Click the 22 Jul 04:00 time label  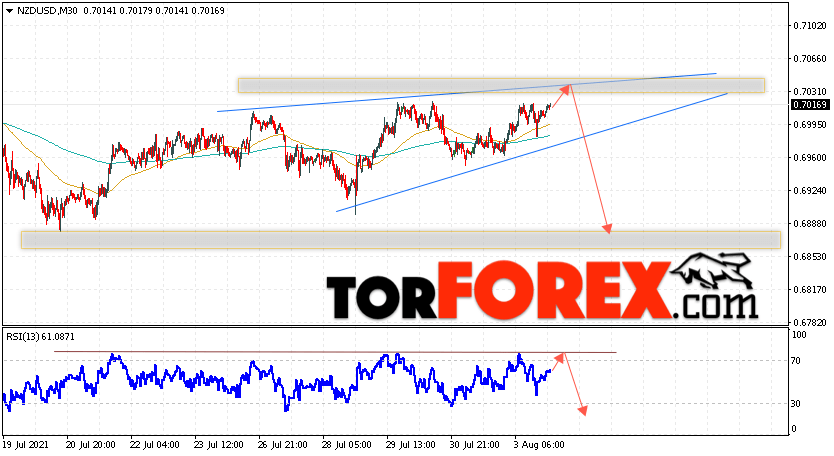click(x=155, y=444)
